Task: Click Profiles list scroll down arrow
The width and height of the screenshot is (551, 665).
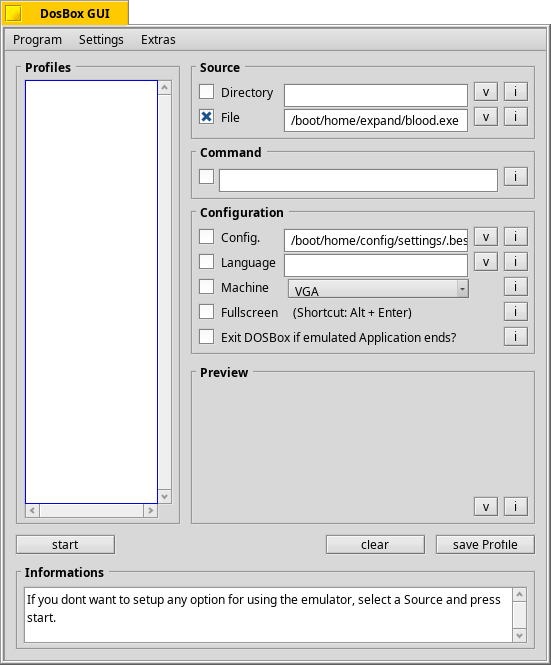Action: coord(165,497)
